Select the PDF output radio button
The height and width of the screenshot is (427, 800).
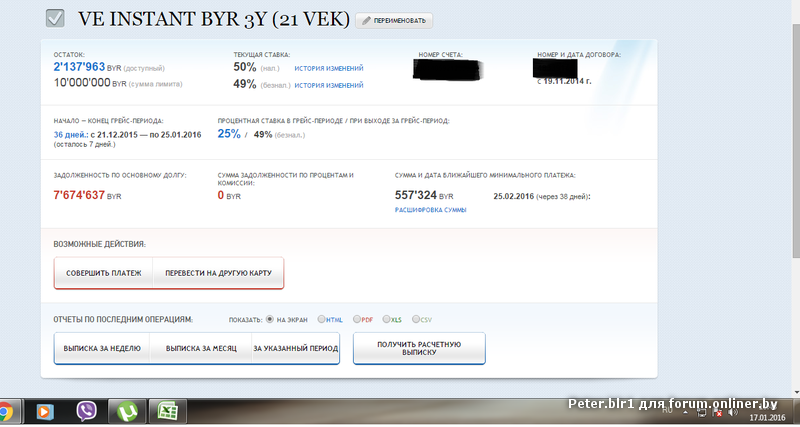(357, 319)
